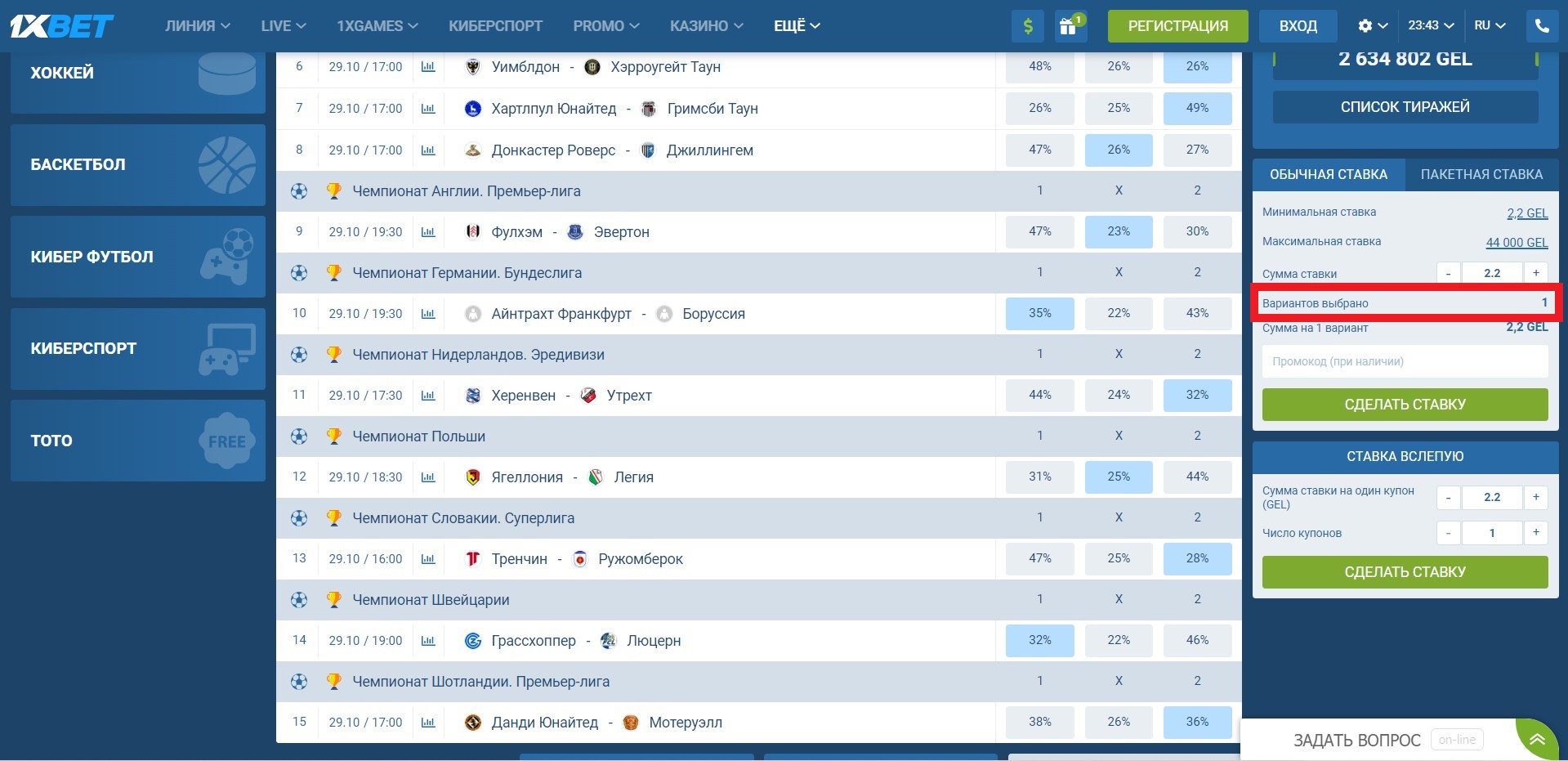Click the Легия team crest

(x=596, y=477)
